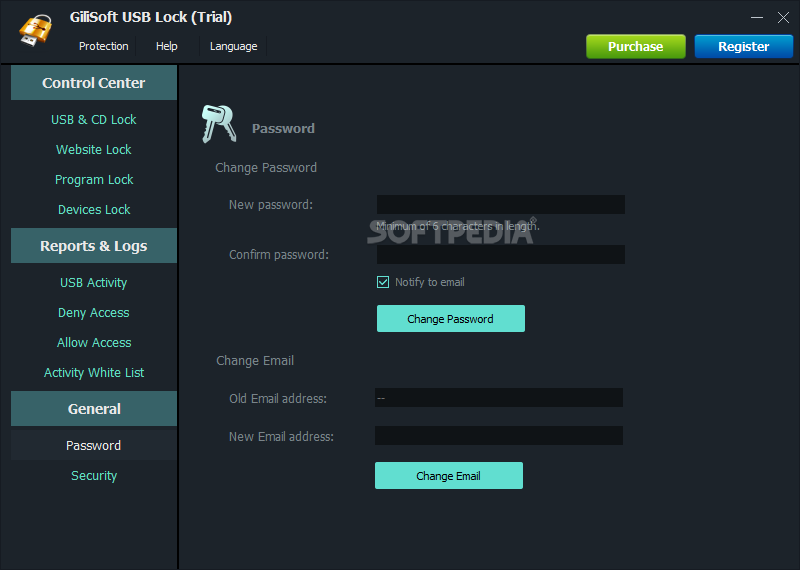This screenshot has width=800, height=570.
Task: Open the Allow Access log
Action: pos(94,342)
